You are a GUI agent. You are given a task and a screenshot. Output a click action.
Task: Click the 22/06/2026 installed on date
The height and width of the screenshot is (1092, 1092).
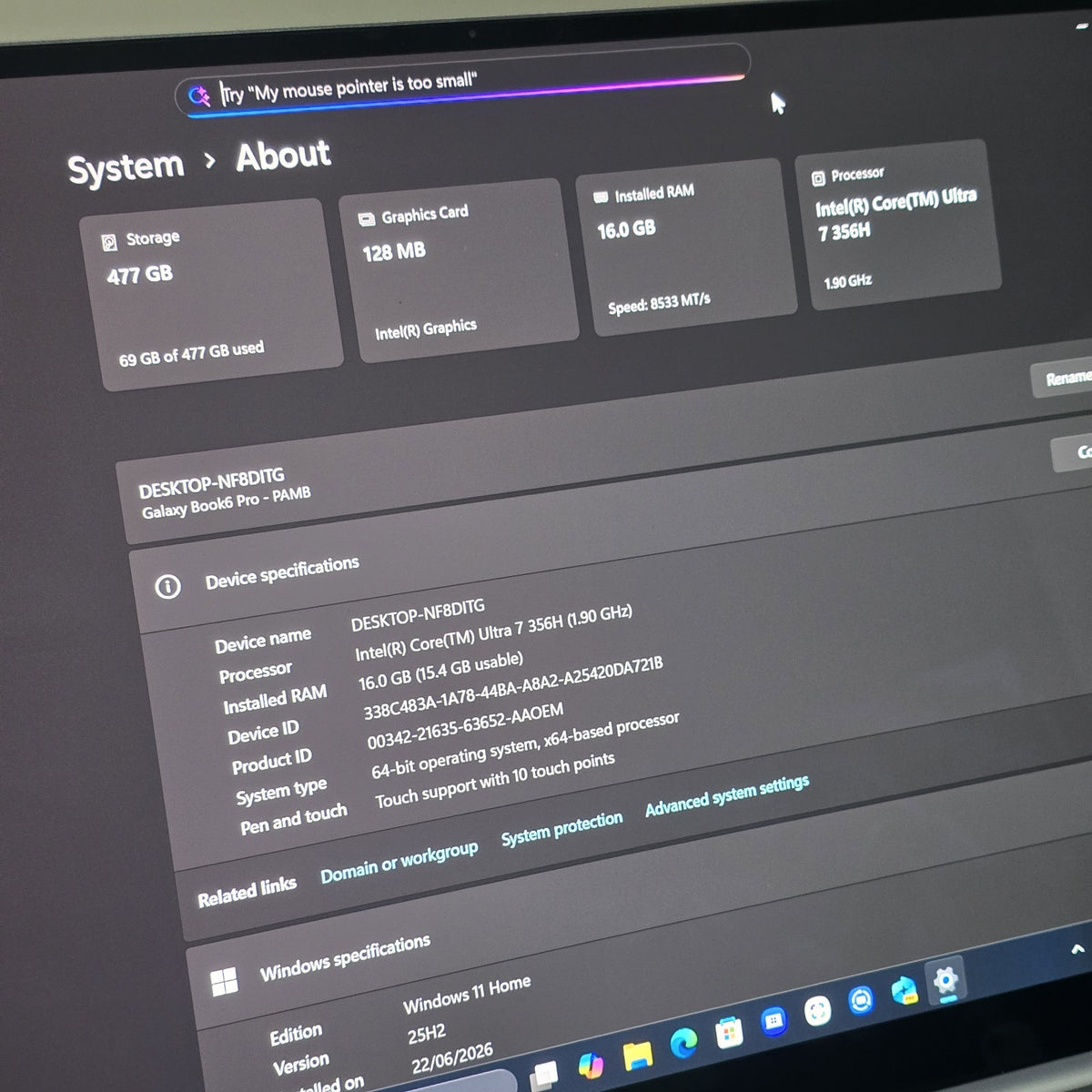click(452, 1057)
